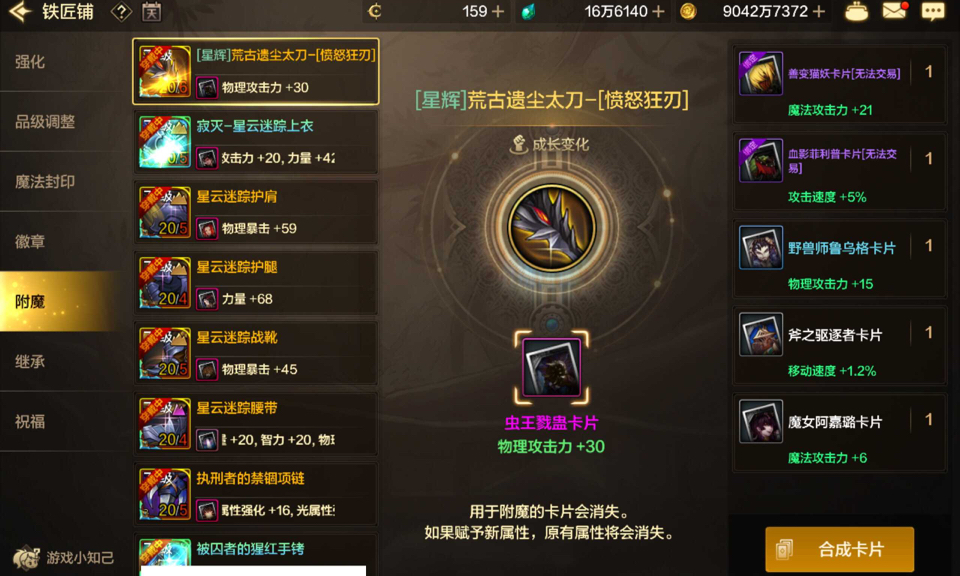
Task: Open the mail envelope icon
Action: pos(894,11)
